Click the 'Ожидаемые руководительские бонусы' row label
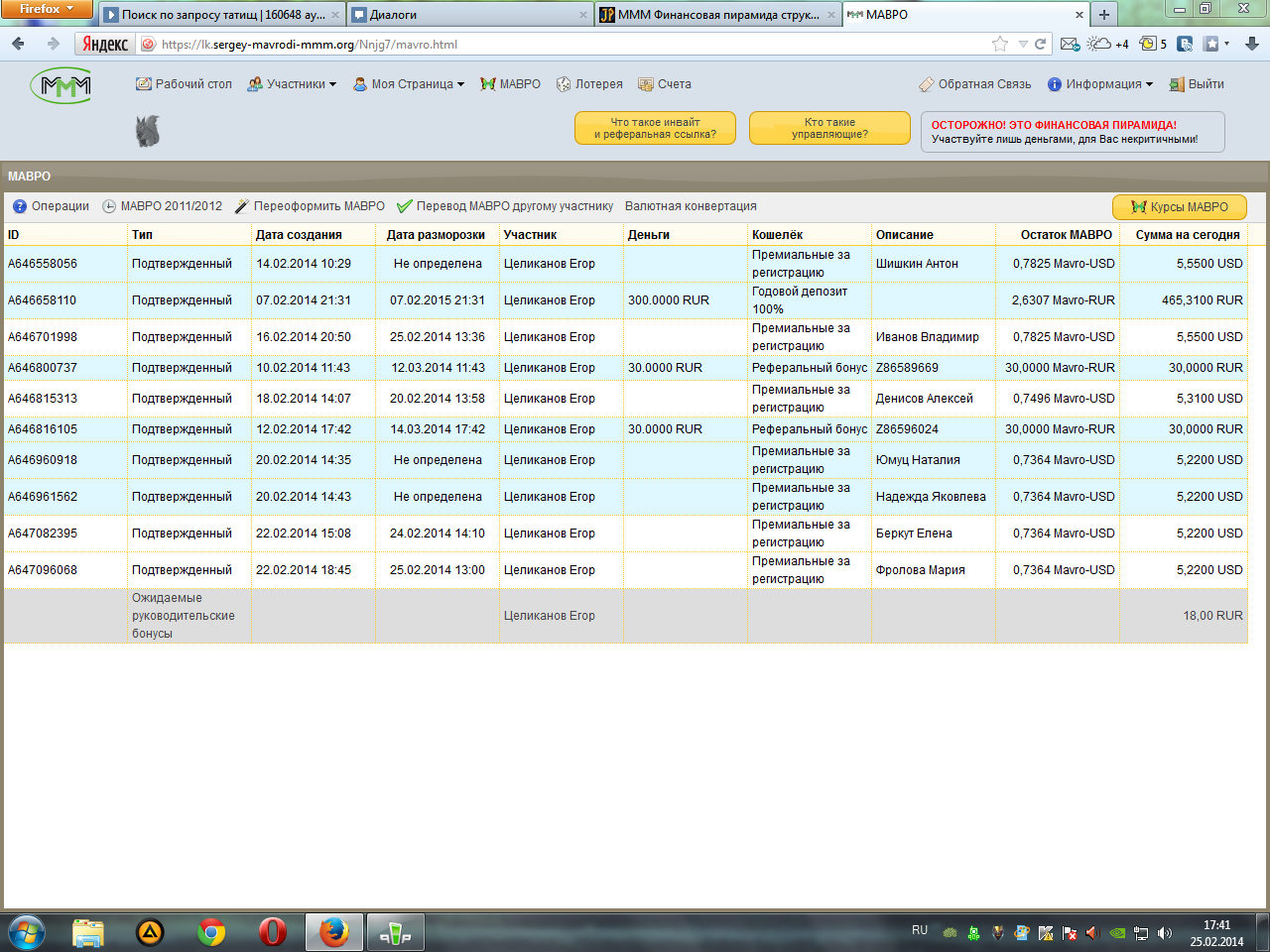 pyautogui.click(x=184, y=616)
